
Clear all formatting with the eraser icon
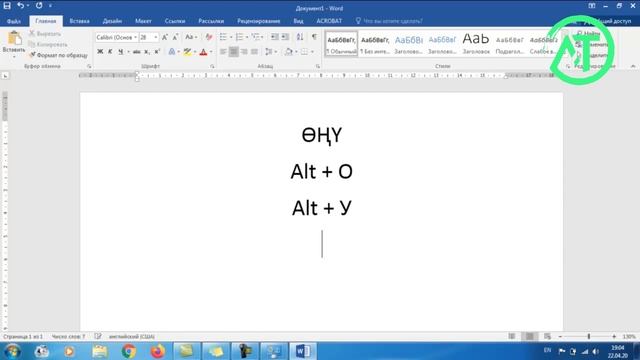click(209, 37)
